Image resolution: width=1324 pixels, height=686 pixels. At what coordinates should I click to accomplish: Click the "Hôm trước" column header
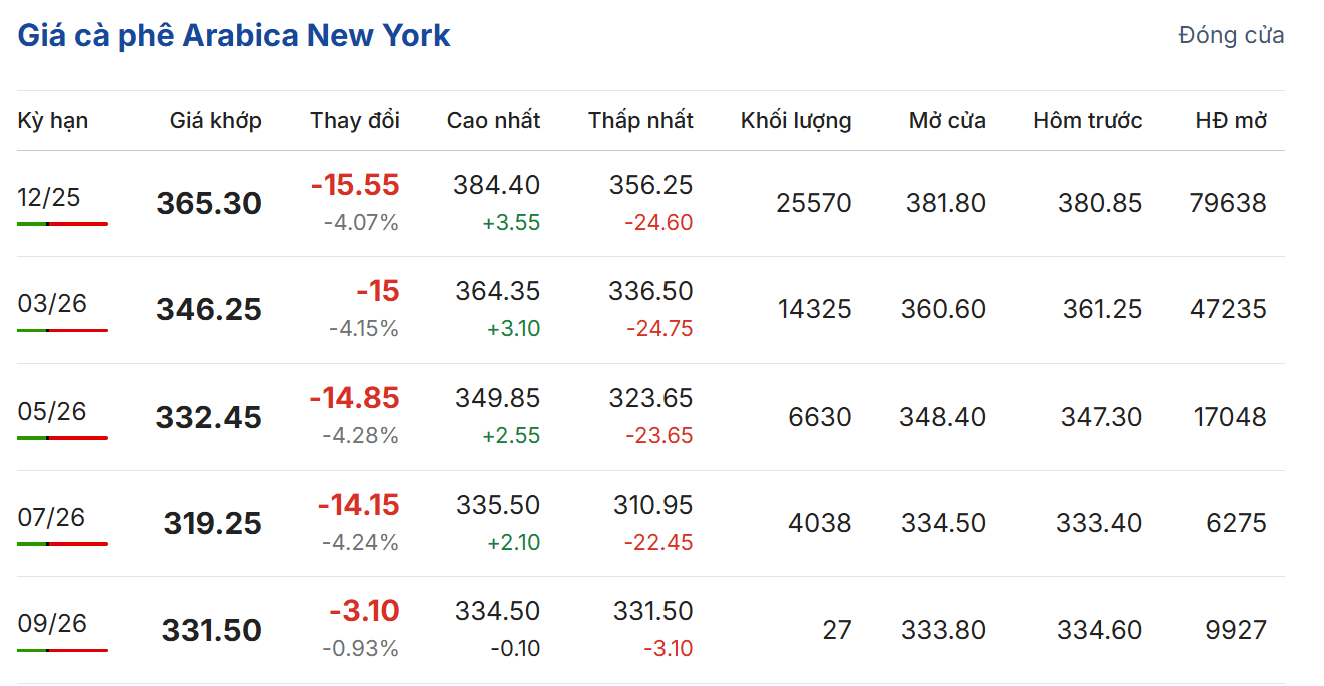click(1087, 121)
